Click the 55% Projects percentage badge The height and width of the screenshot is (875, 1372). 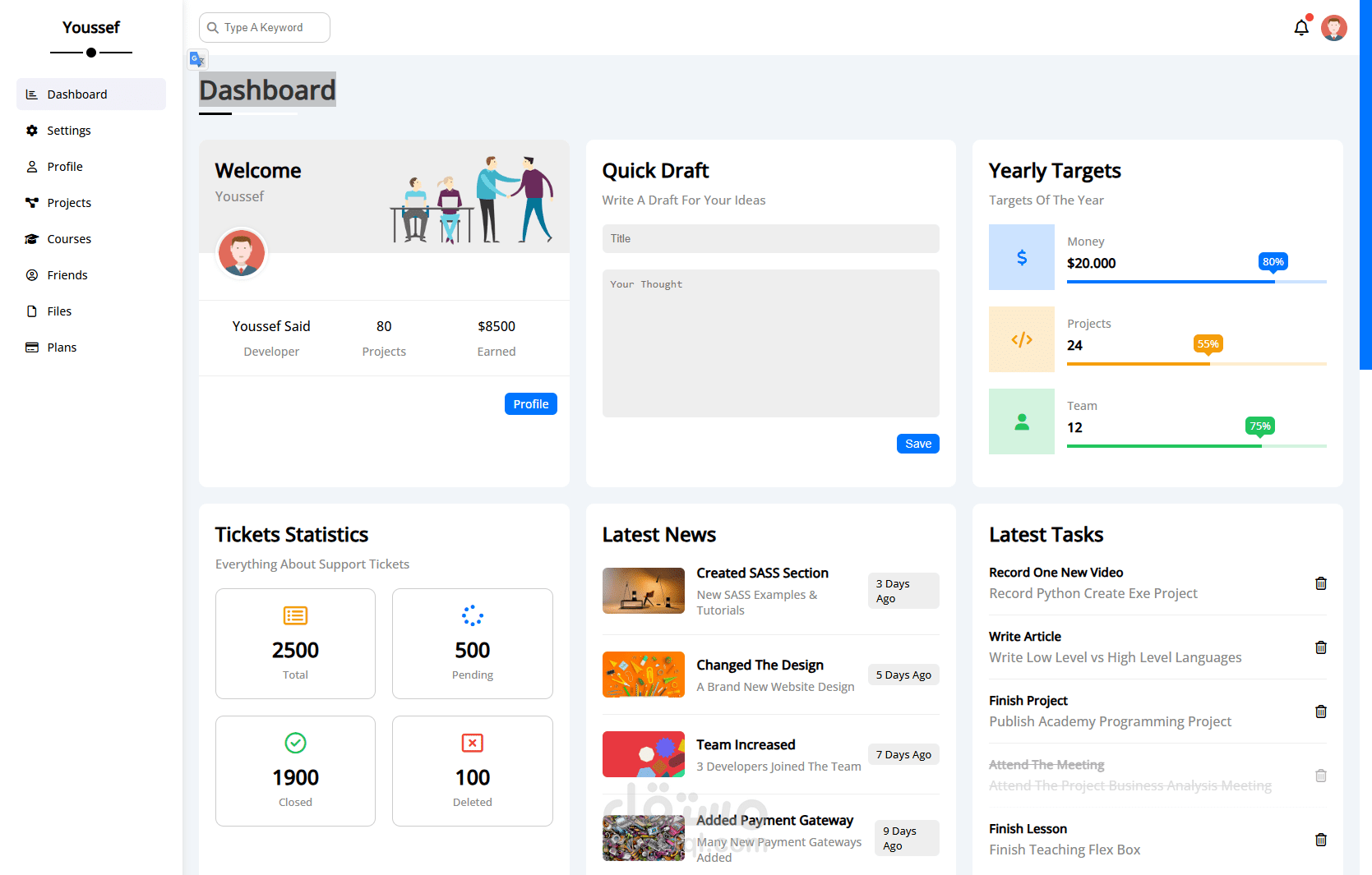coord(1208,344)
